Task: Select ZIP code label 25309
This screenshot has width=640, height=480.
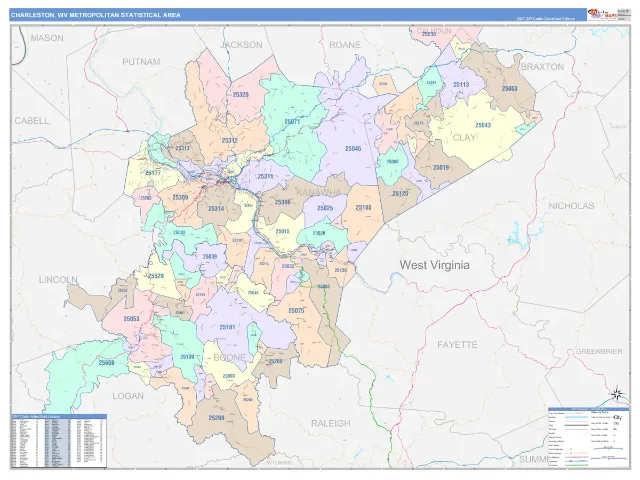Action: [x=180, y=198]
